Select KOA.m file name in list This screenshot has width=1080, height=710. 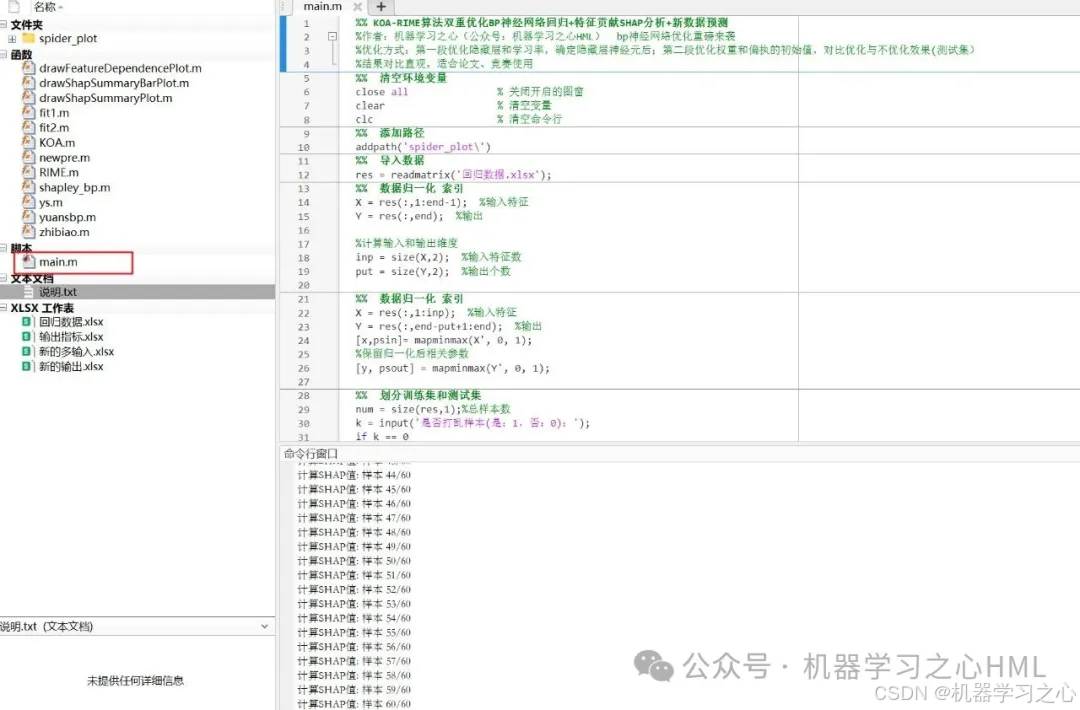click(57, 143)
